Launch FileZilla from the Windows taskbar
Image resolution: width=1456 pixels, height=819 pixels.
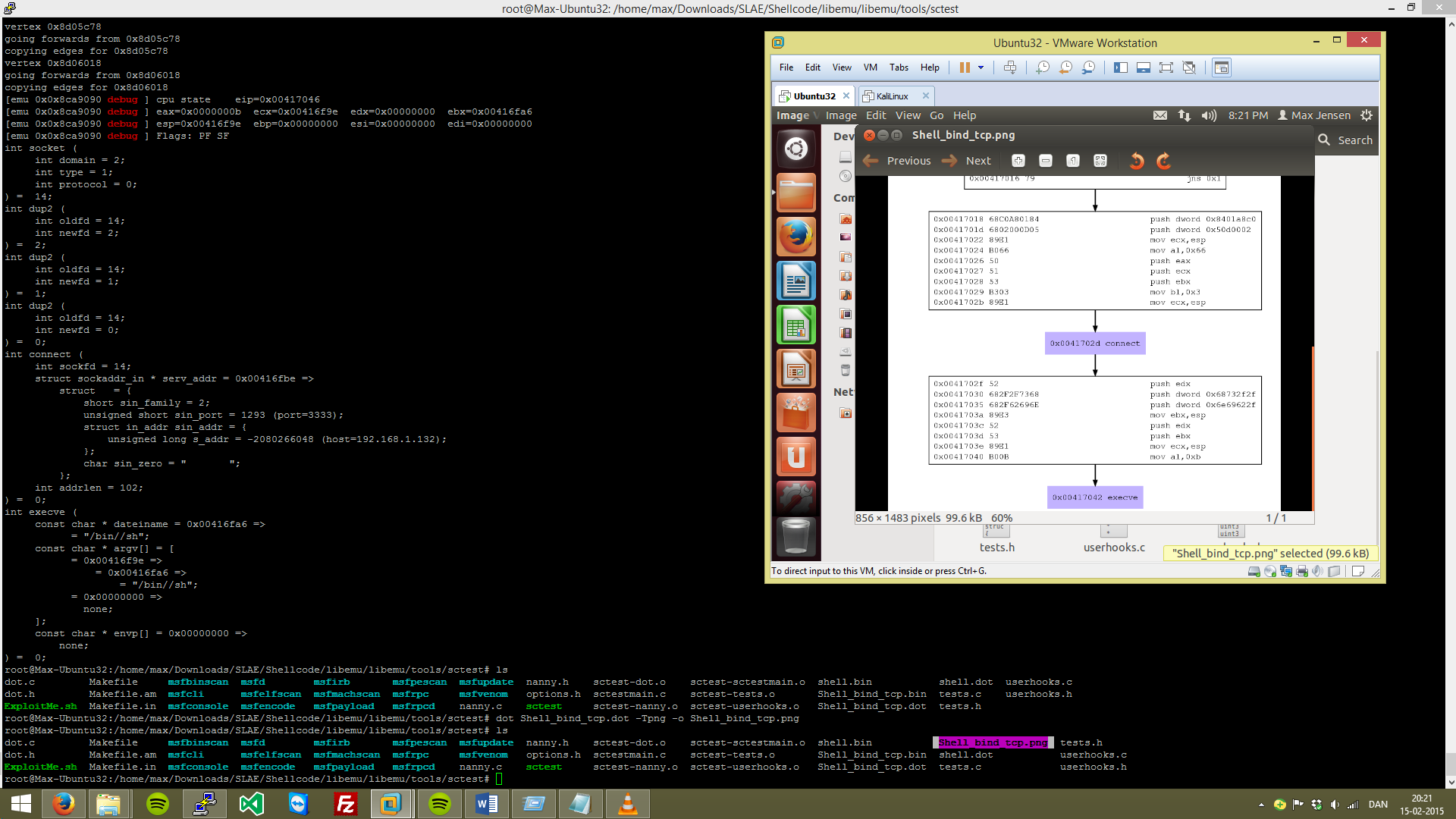(x=345, y=803)
